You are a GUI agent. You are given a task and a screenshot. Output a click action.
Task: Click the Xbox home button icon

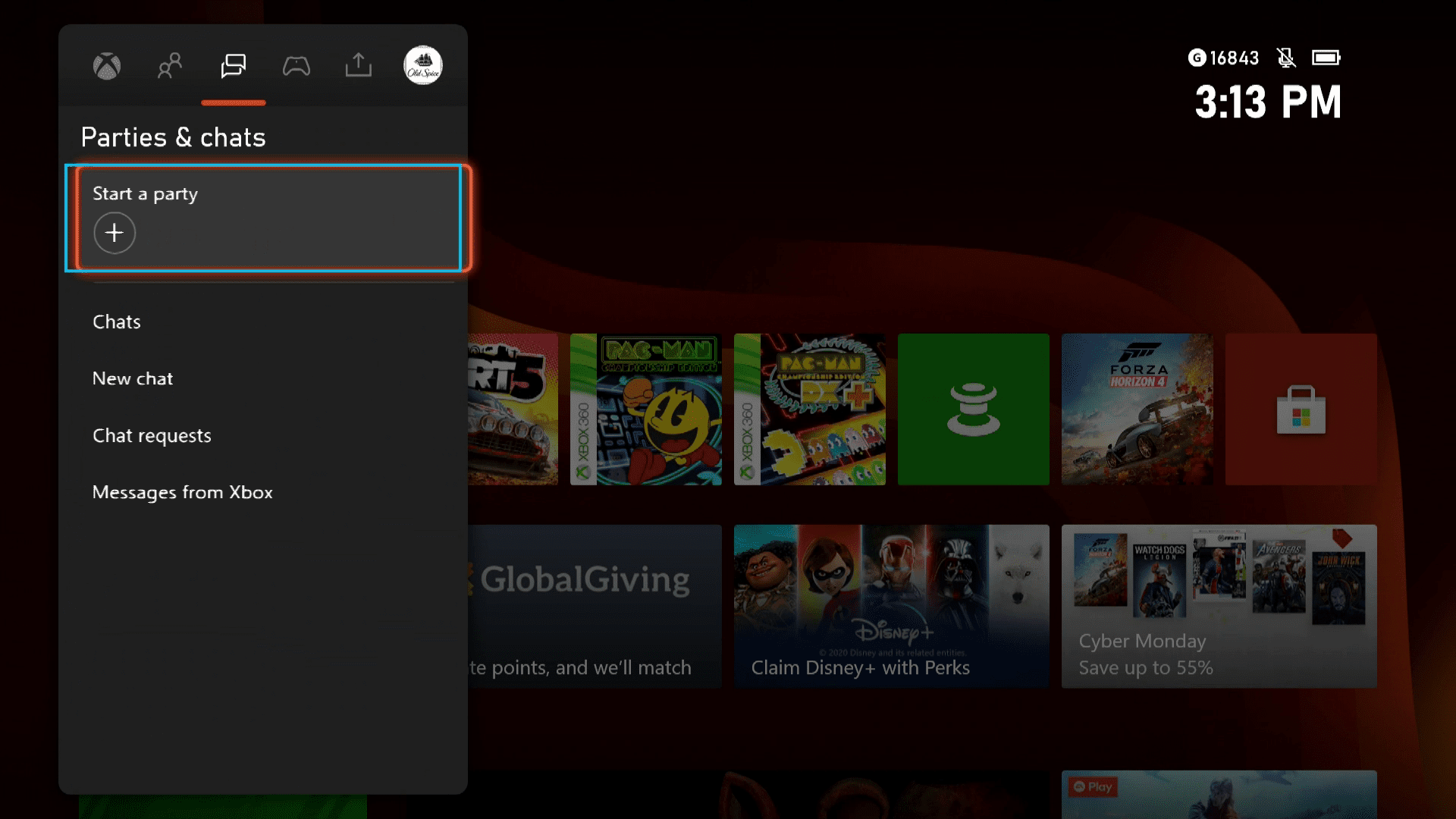107,66
